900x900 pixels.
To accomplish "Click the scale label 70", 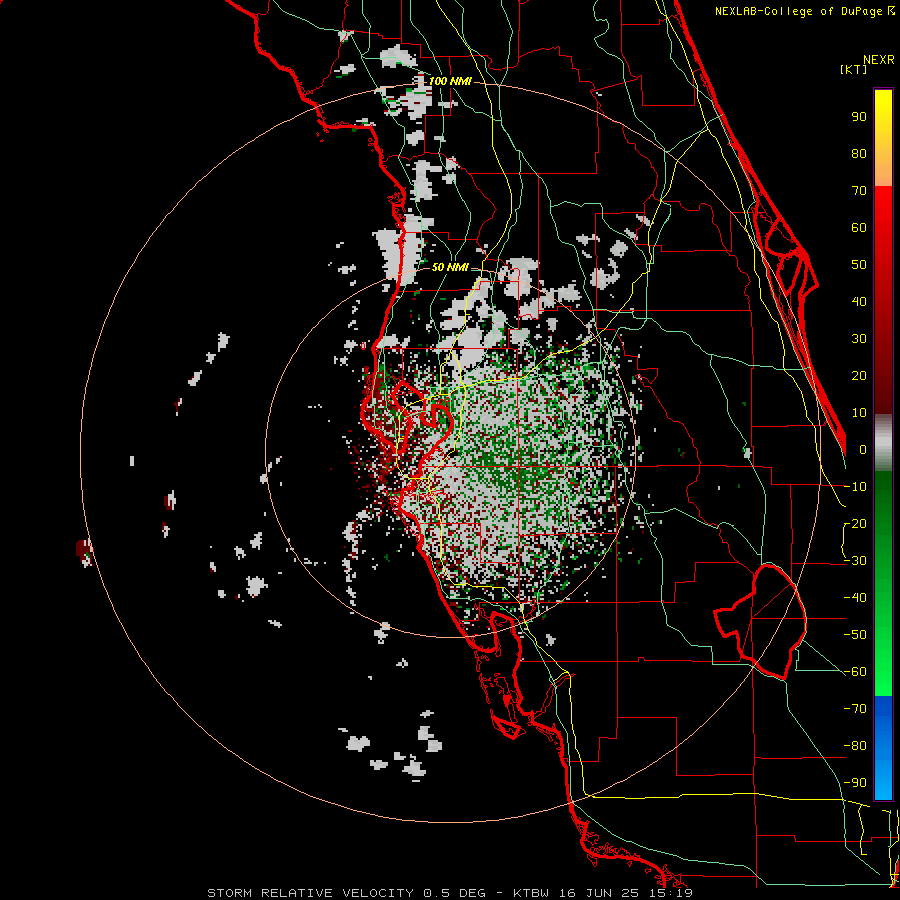I will click(x=859, y=191).
